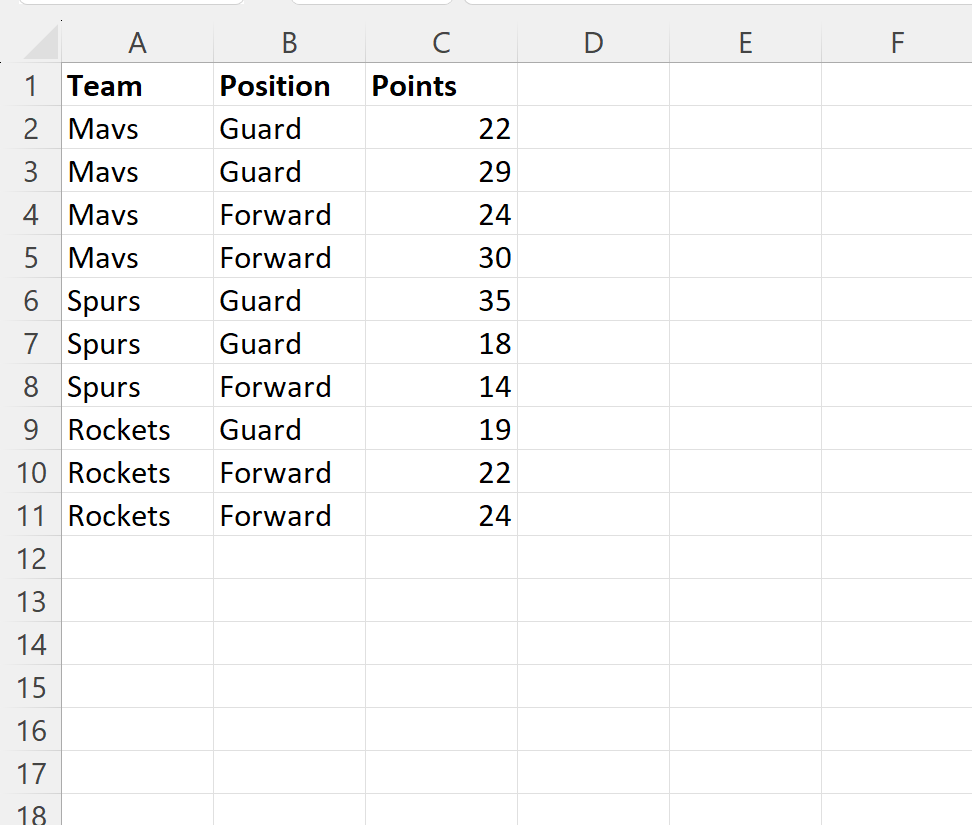The width and height of the screenshot is (972, 825).
Task: Select column B header
Action: coord(289,43)
